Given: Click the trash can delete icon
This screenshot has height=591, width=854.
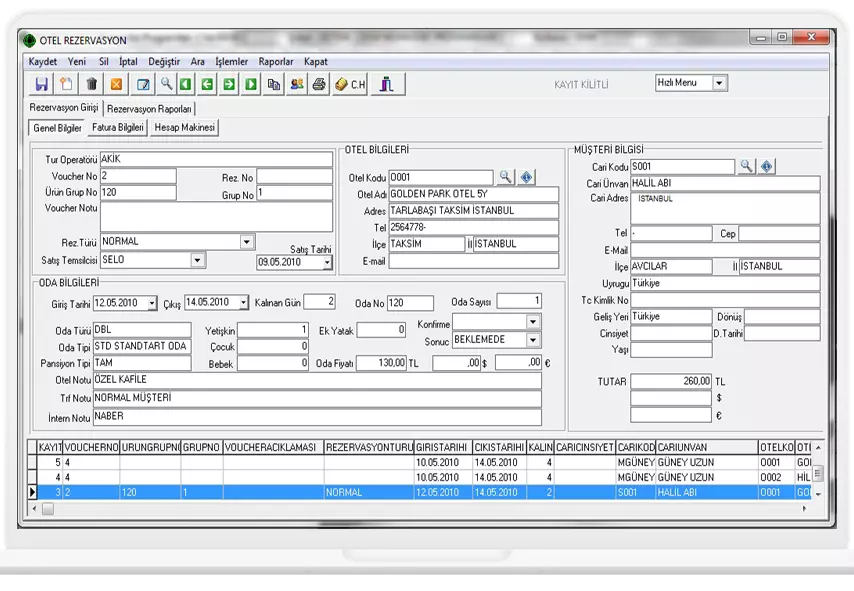Looking at the screenshot, I should (91, 85).
